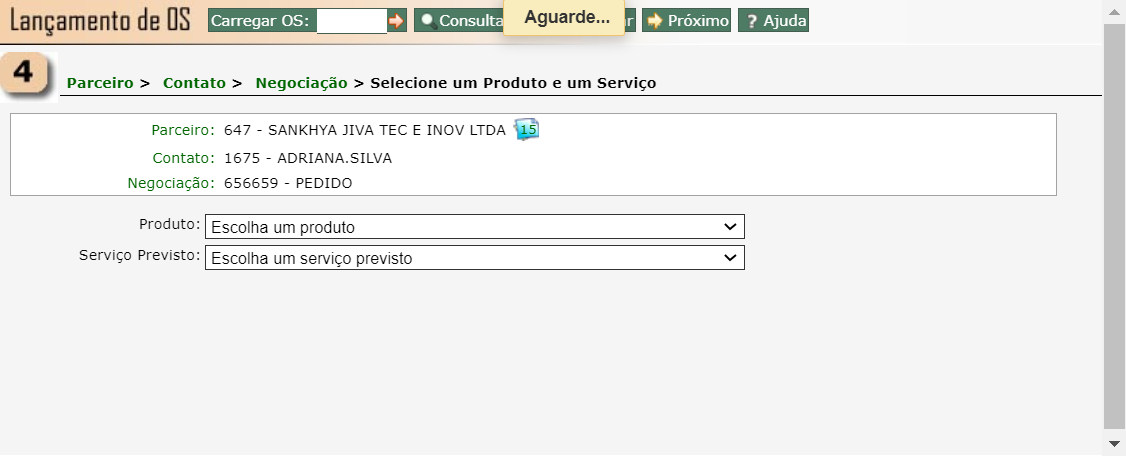Click the scrollbar down arrow

(x=1115, y=443)
